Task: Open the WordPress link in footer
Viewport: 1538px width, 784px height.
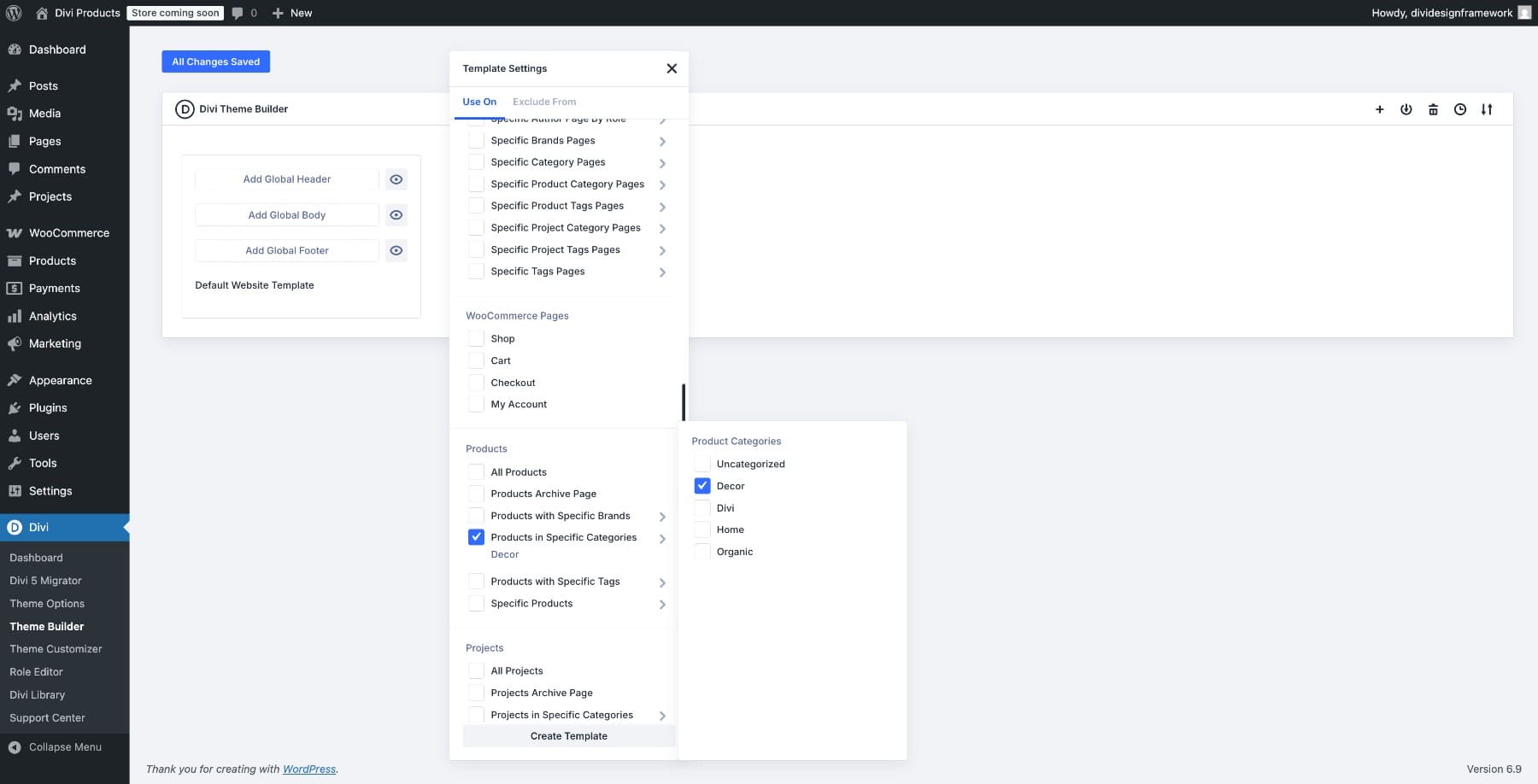Action: point(309,769)
